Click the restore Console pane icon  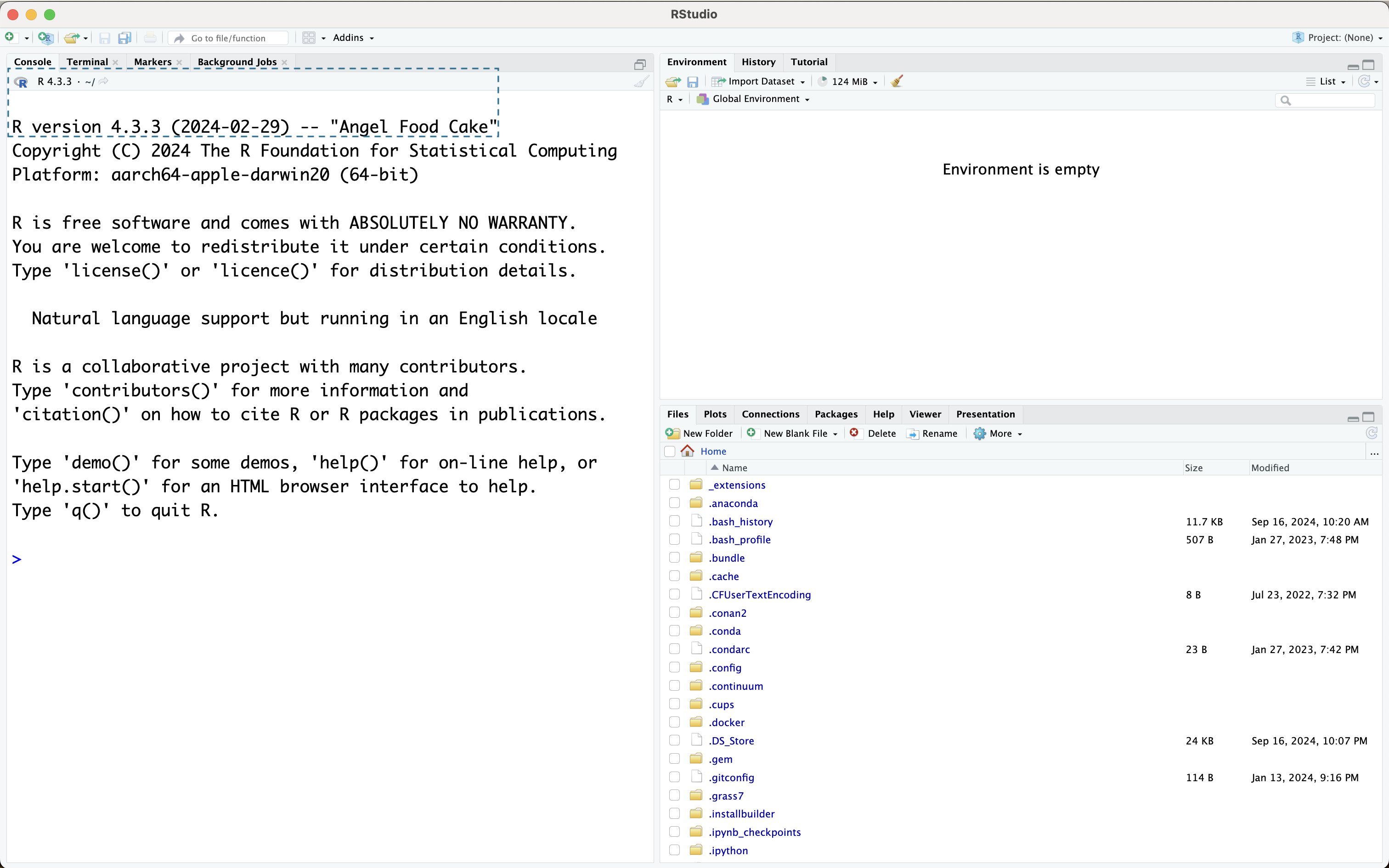tap(640, 64)
